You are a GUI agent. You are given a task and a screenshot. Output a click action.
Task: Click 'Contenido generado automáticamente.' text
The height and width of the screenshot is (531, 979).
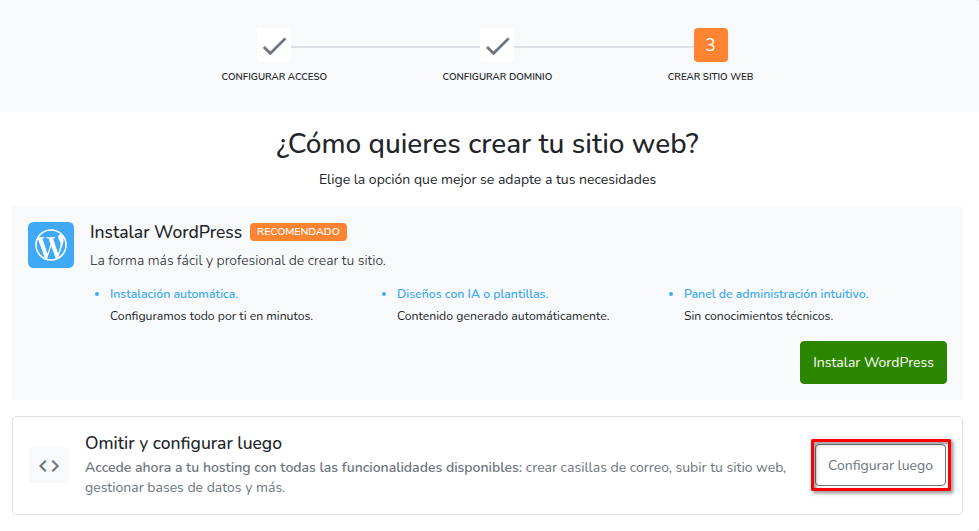[503, 316]
